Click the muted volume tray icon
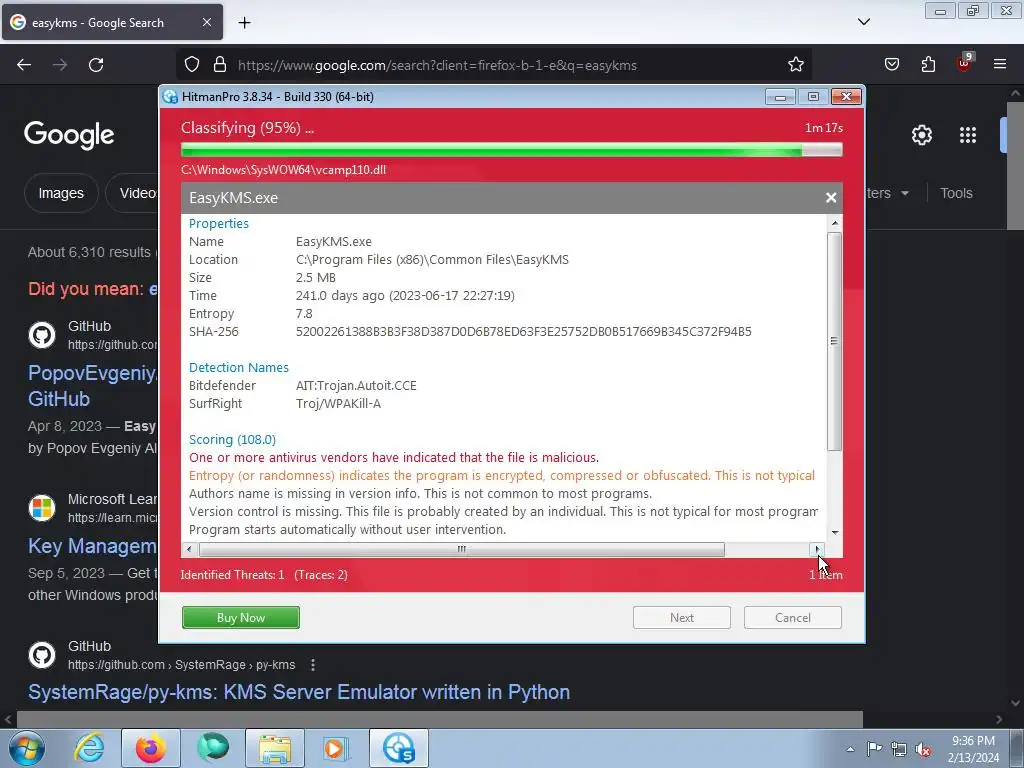This screenshot has width=1024, height=768. tap(923, 749)
